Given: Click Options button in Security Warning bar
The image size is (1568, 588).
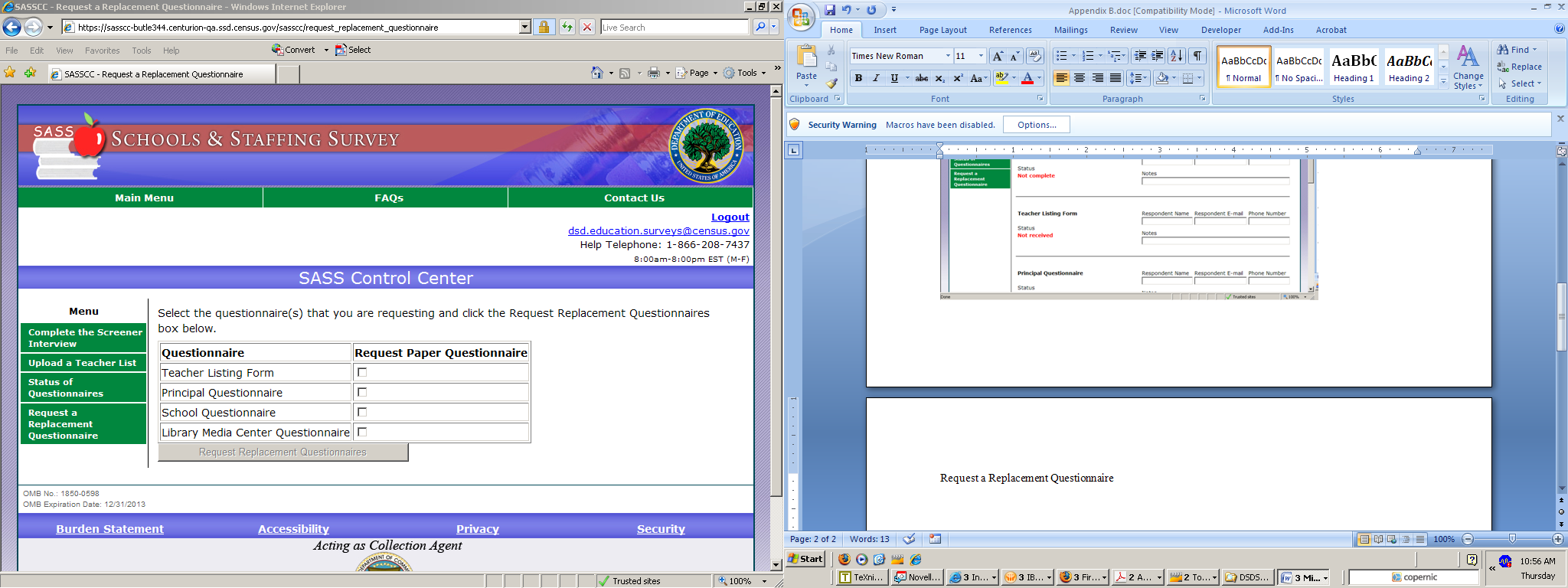Looking at the screenshot, I should [x=1037, y=125].
